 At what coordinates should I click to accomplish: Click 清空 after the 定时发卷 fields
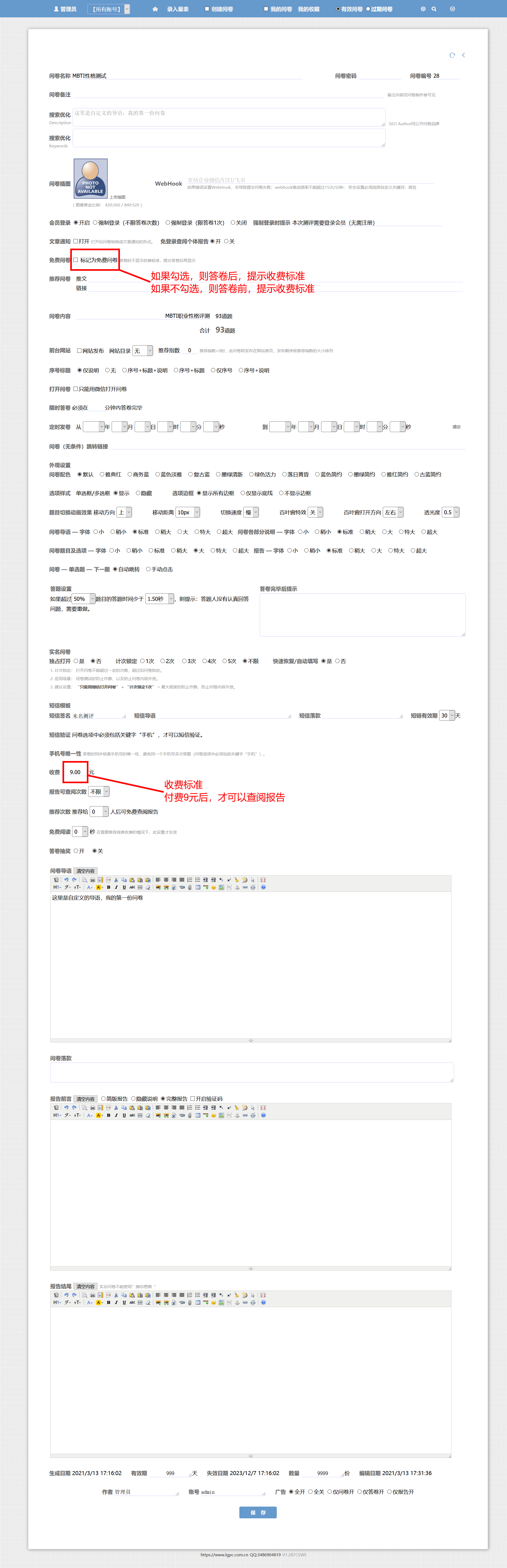[x=457, y=427]
